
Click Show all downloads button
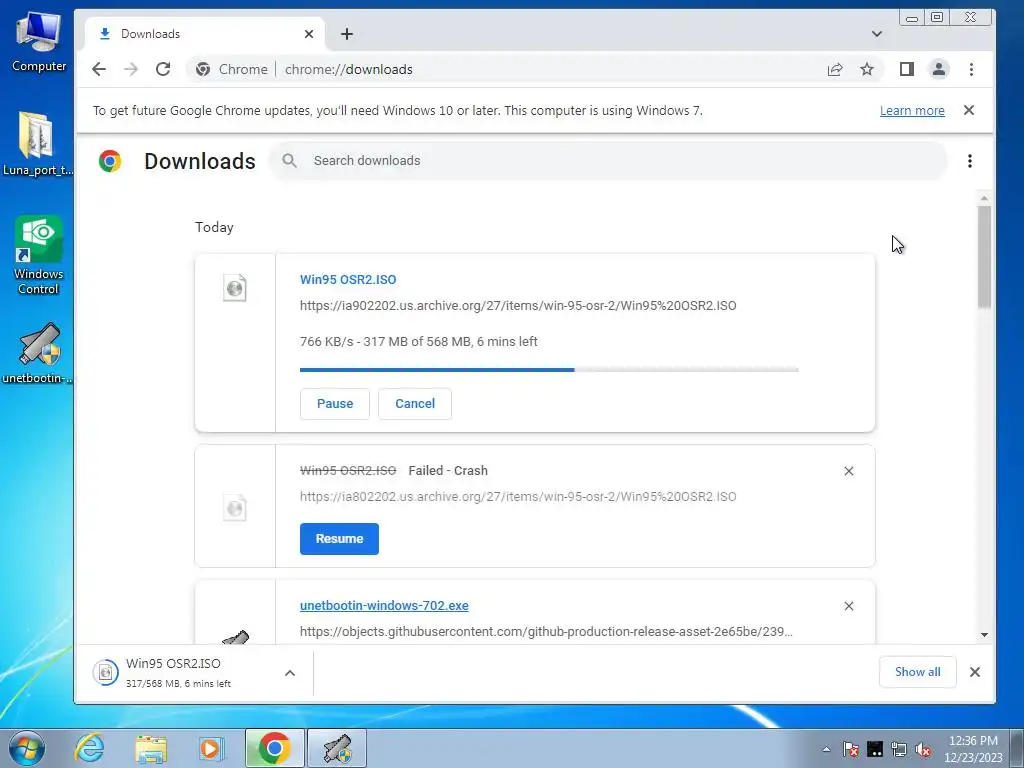click(918, 672)
